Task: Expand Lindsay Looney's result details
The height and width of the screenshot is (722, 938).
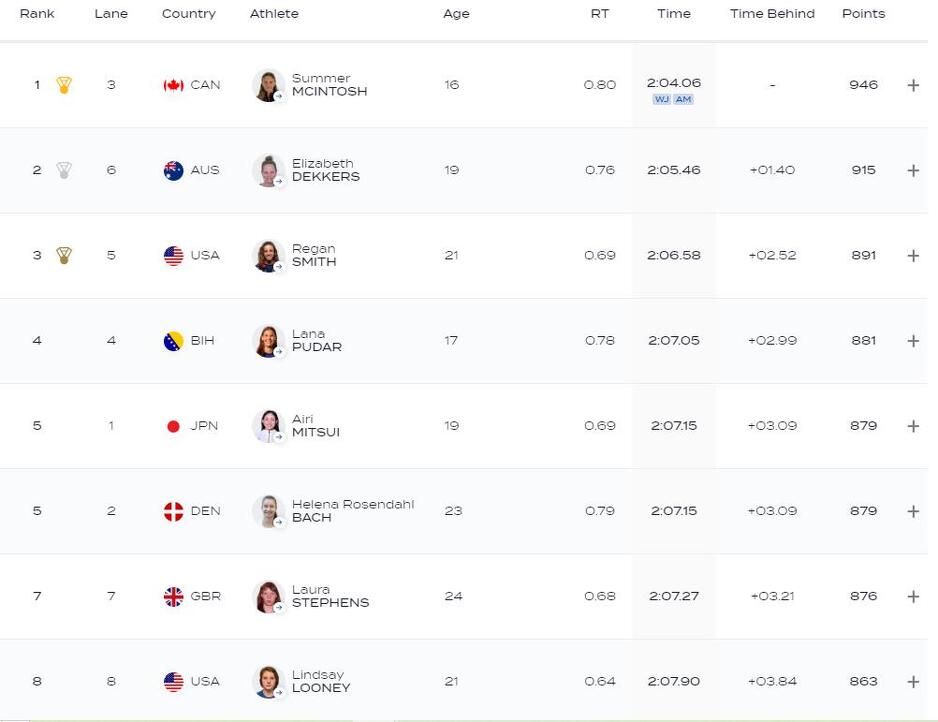Action: (x=913, y=682)
